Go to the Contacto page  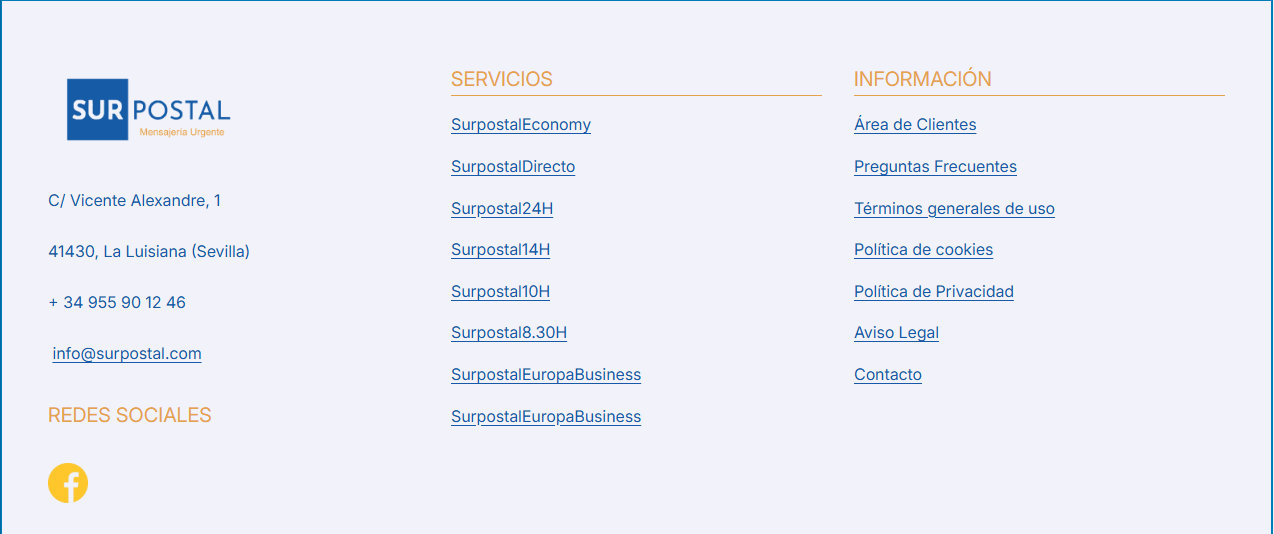click(888, 375)
